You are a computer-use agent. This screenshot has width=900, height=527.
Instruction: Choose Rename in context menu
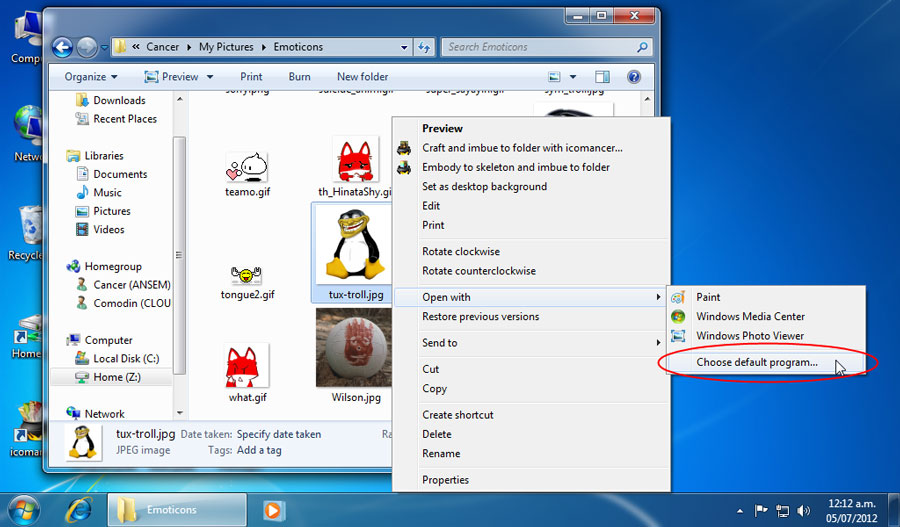click(x=441, y=454)
